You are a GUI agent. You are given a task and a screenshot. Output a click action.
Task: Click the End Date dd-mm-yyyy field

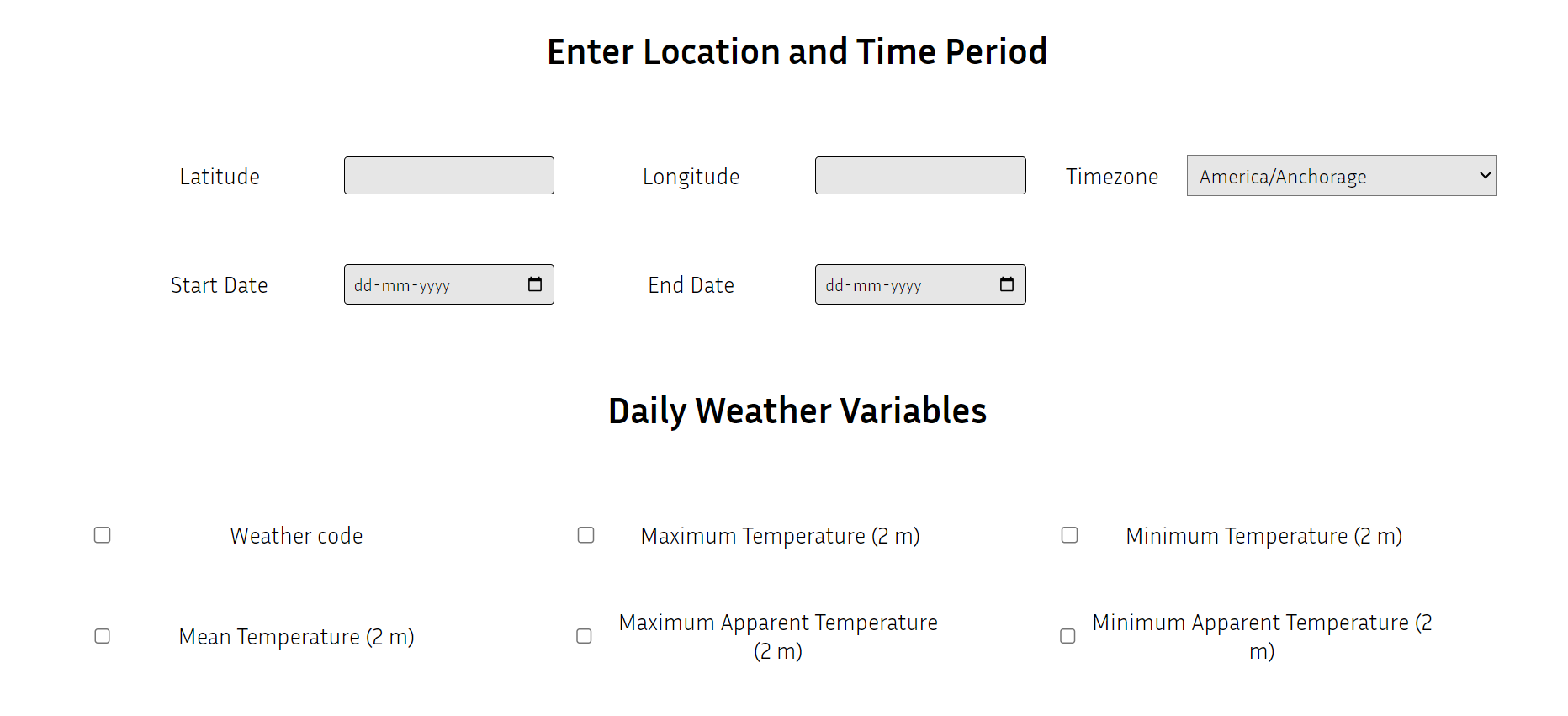click(x=920, y=284)
